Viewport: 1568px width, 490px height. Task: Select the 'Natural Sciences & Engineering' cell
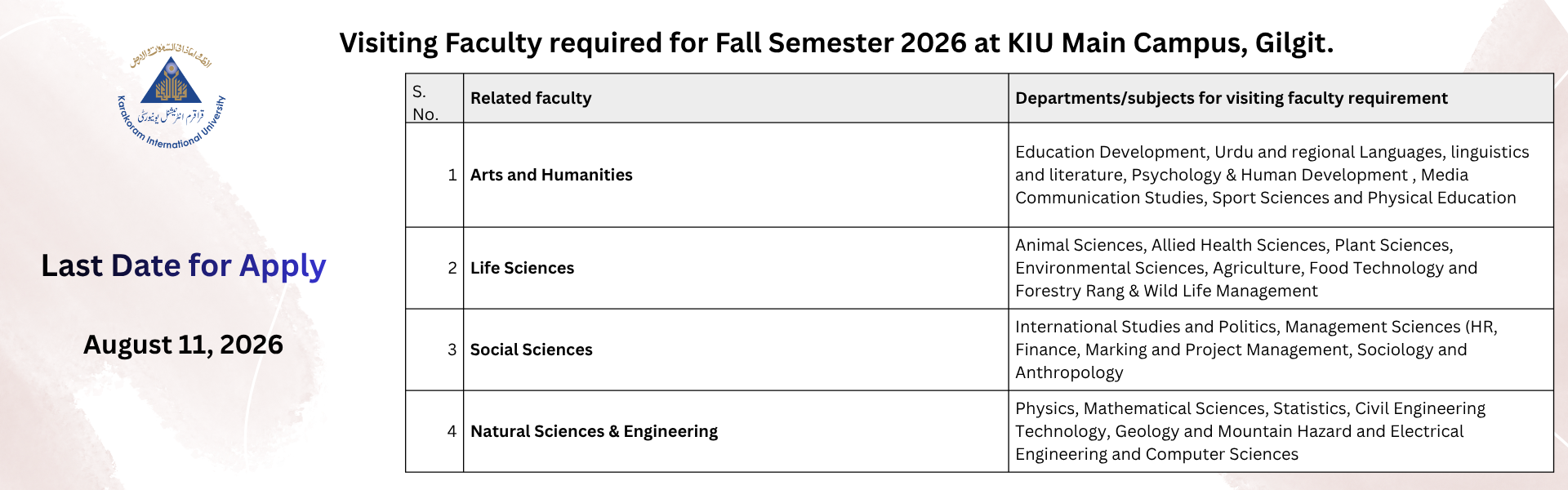pos(736,431)
